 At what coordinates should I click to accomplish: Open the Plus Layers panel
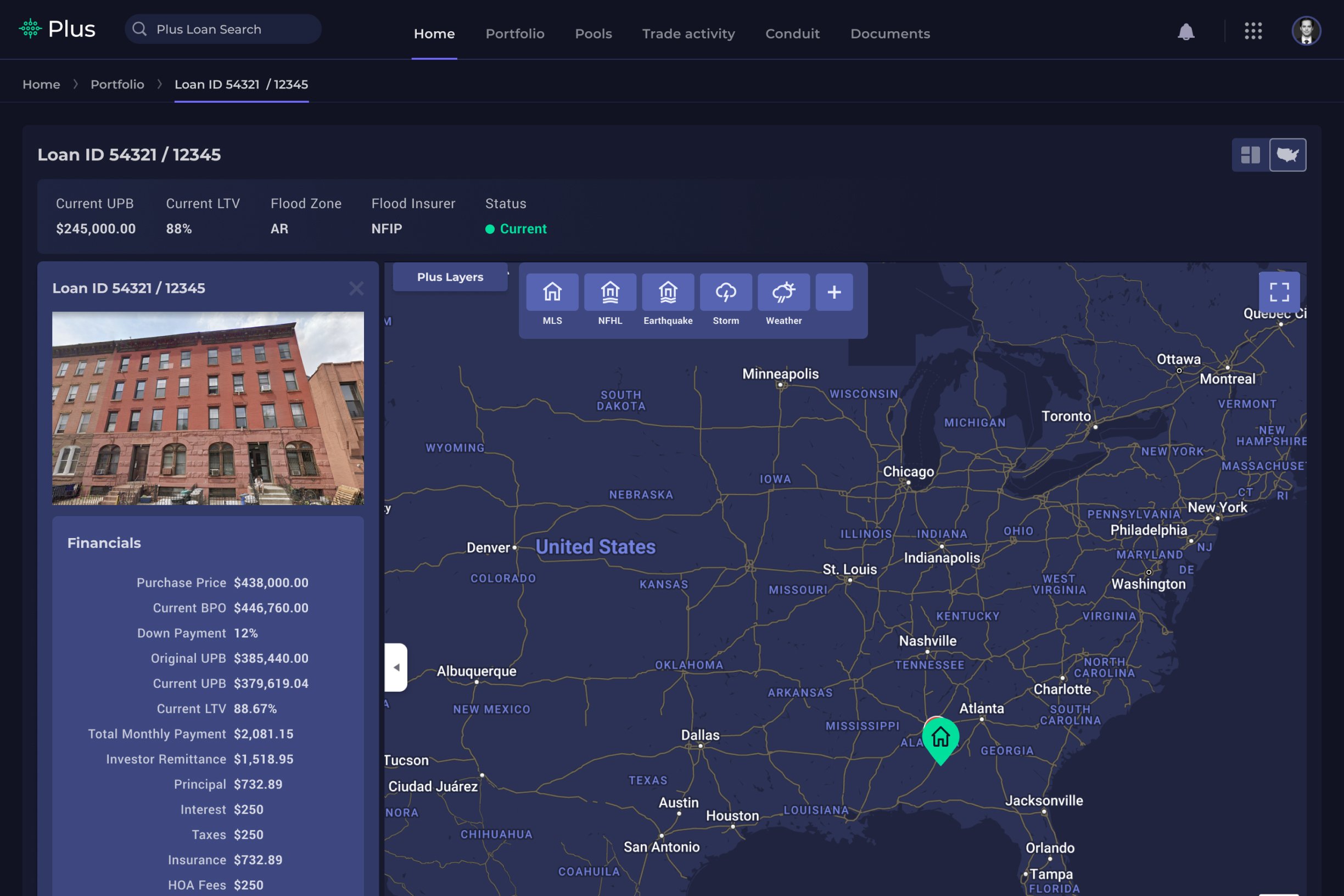[x=450, y=277]
